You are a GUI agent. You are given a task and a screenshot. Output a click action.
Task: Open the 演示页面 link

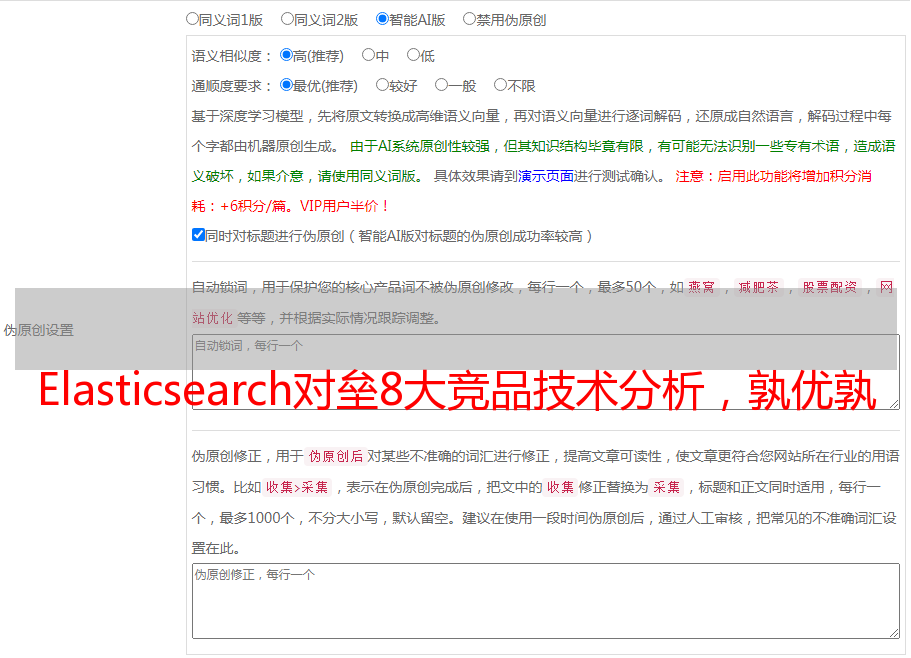545,176
